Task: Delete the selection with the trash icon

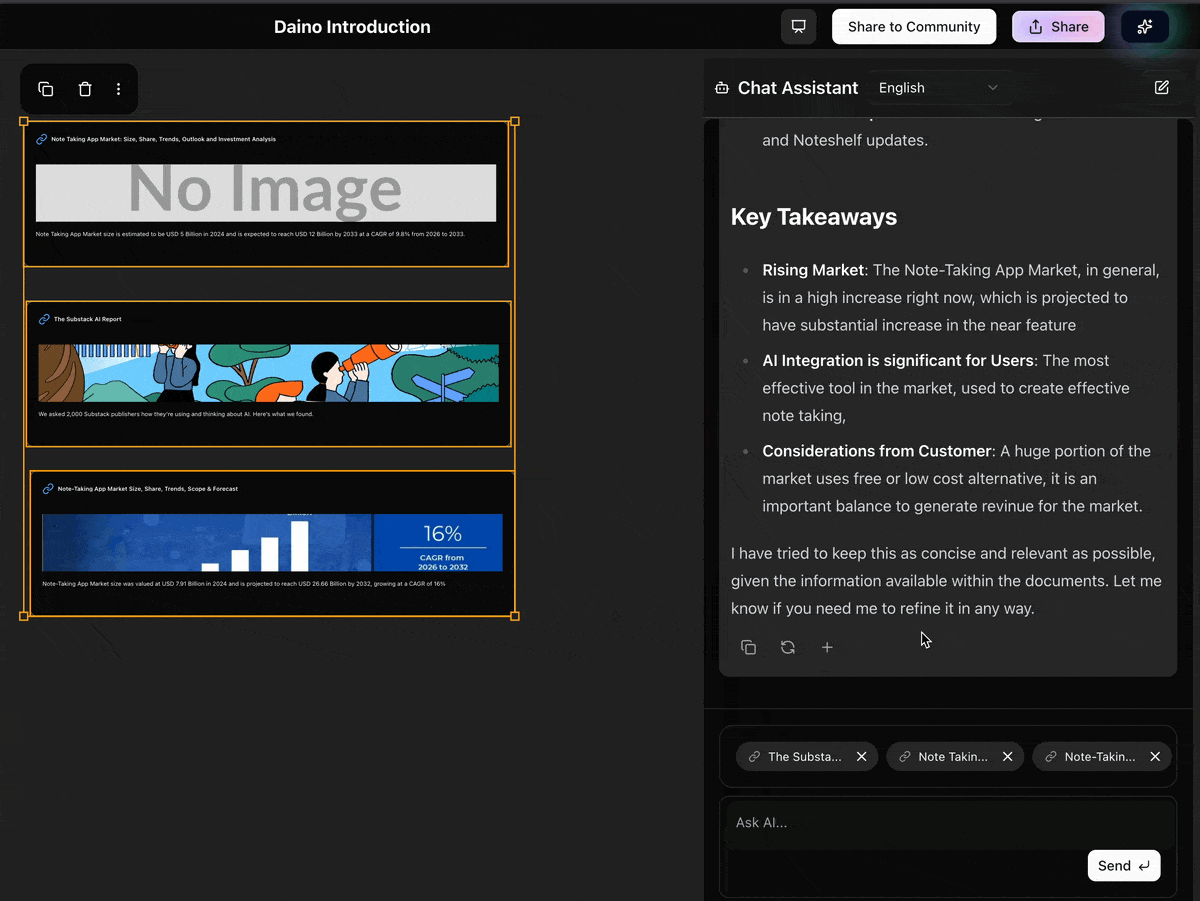Action: (85, 89)
